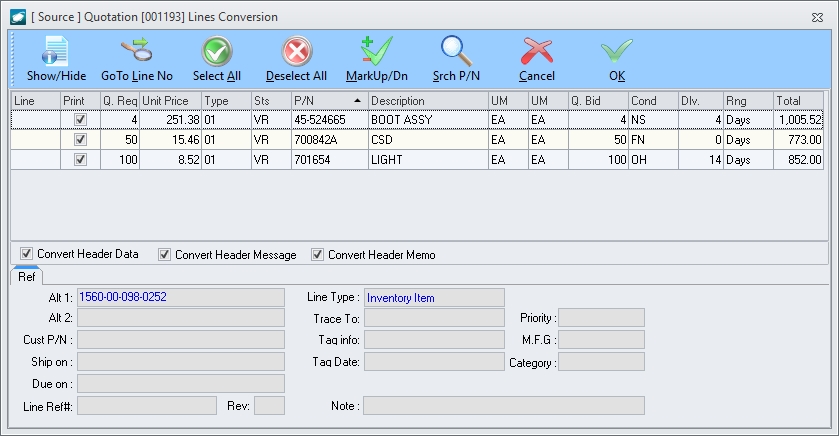Screen dimensions: 839x436
Task: Click the Ship on field
Action: click(x=181, y=361)
